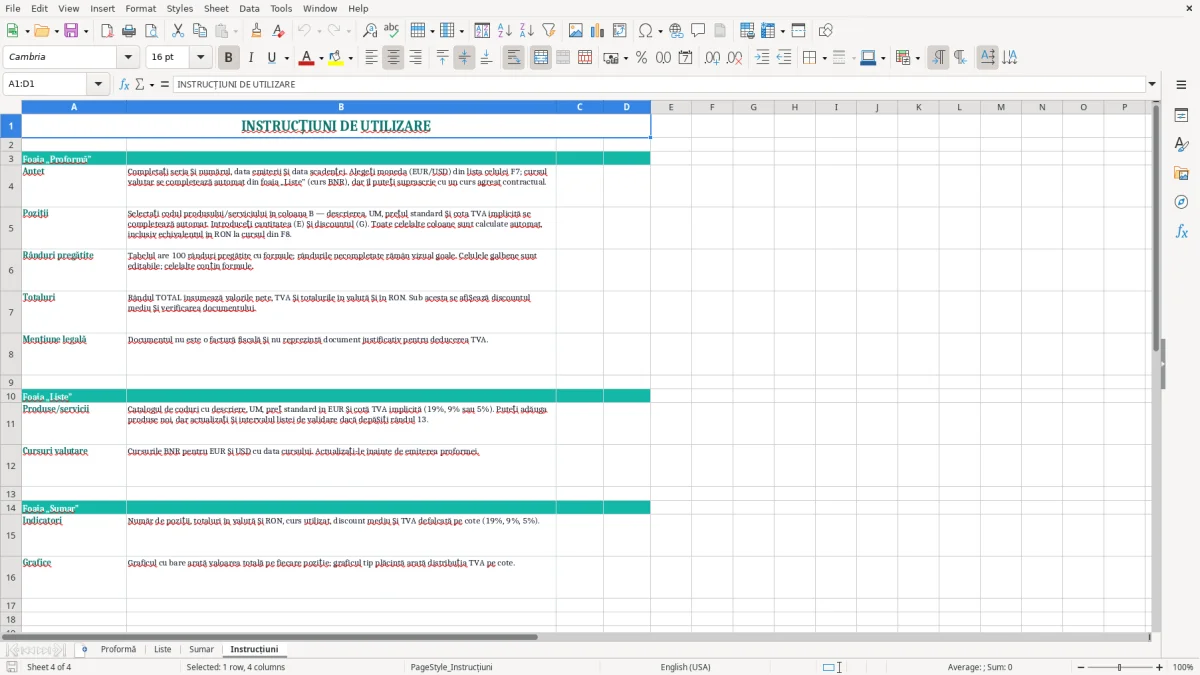This screenshot has height=675, width=1200.
Task: Toggle the AutoFilter funnel icon
Action: 549,31
